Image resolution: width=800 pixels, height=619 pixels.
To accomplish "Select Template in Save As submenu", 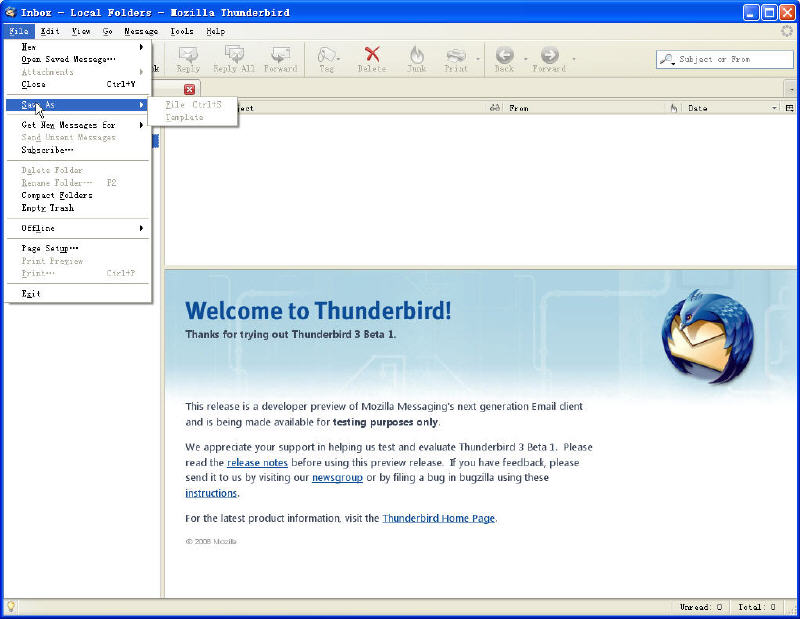I will (193, 117).
